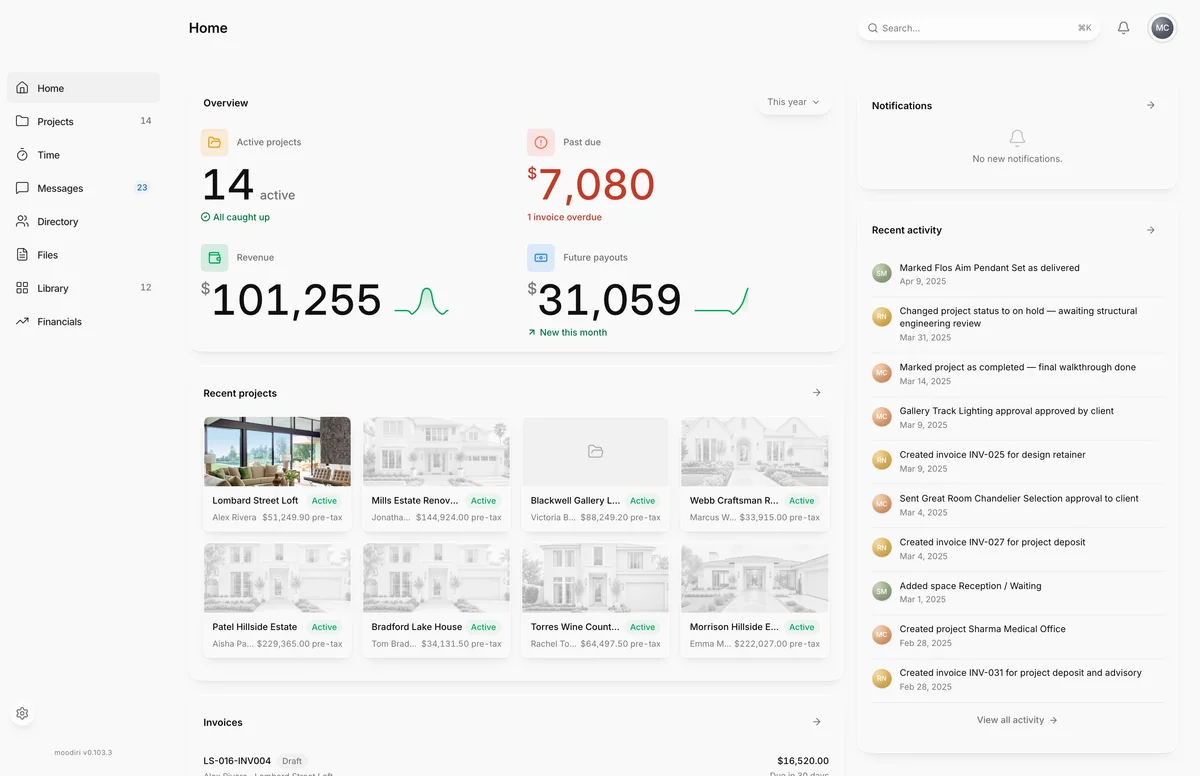Image resolution: width=1200 pixels, height=776 pixels.
Task: Open the MC user avatar menu
Action: pyautogui.click(x=1162, y=28)
